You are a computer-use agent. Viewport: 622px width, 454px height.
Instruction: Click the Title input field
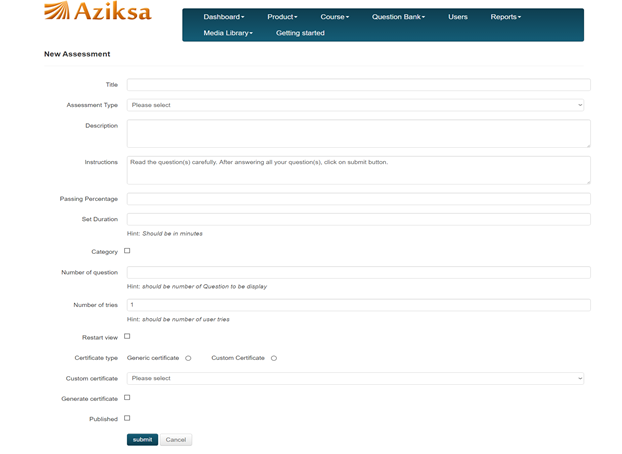[x=359, y=85]
